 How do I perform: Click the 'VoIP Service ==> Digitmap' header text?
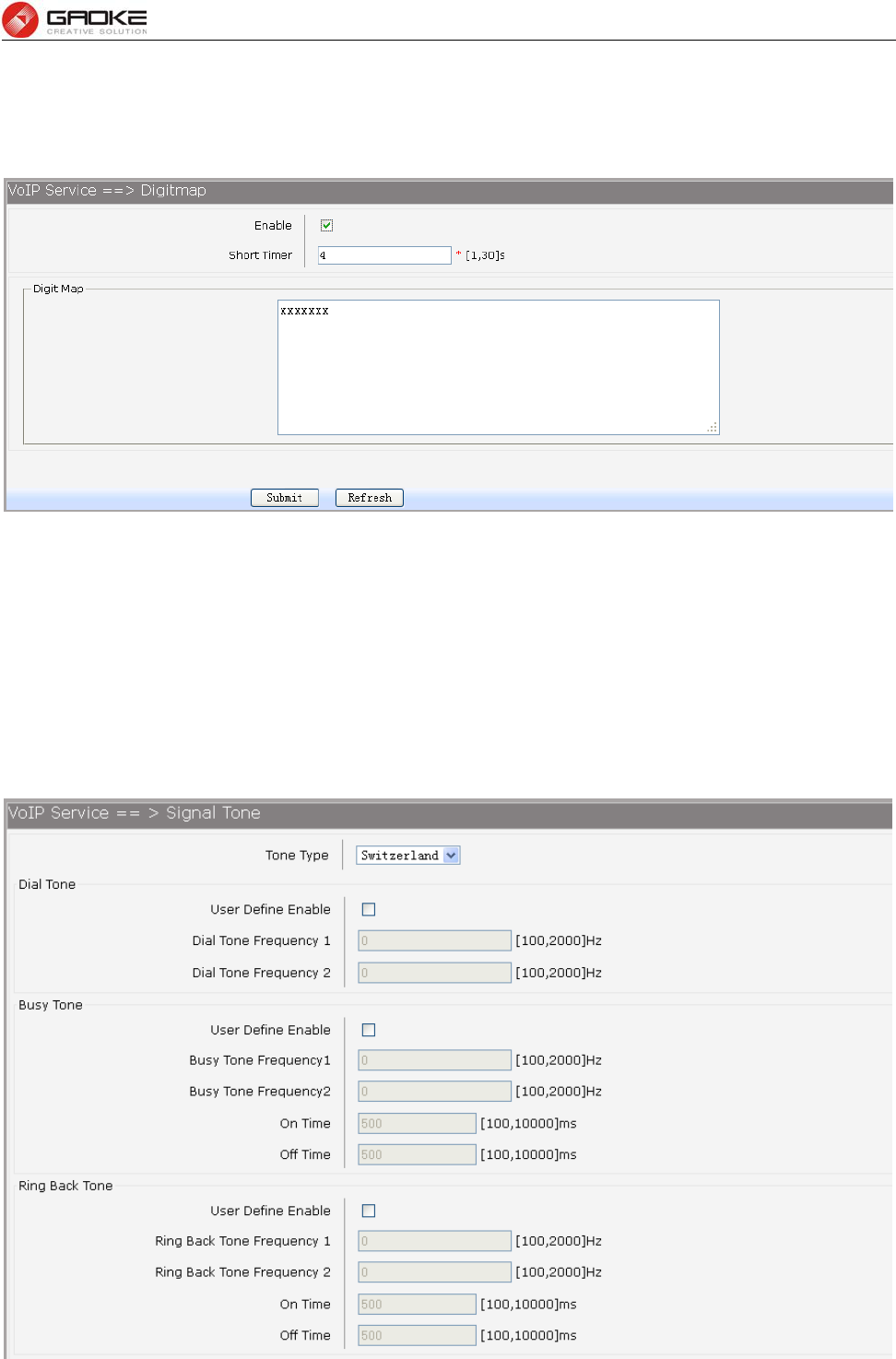click(x=107, y=191)
